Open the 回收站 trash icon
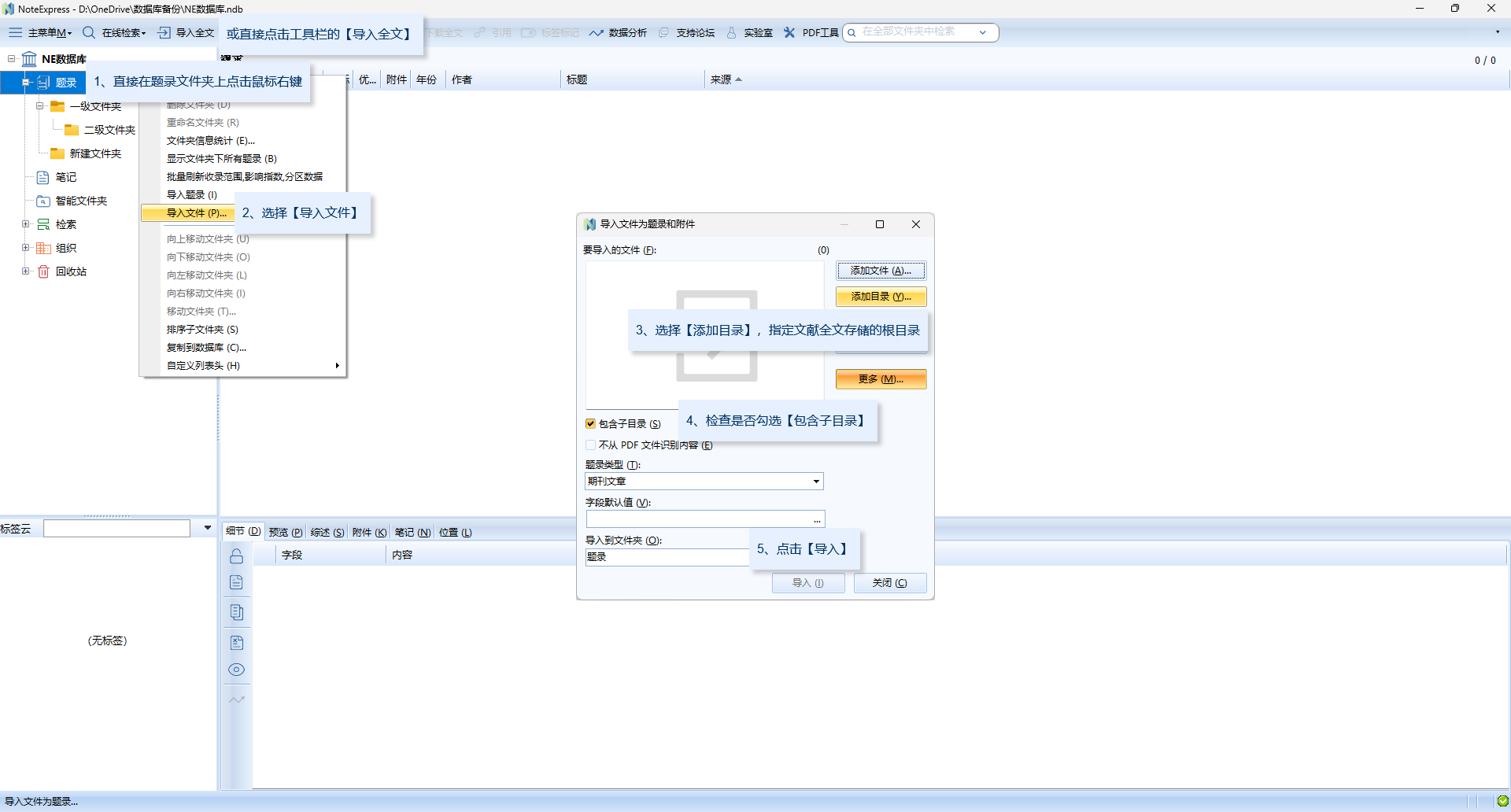Viewport: 1511px width, 812px height. coord(43,271)
